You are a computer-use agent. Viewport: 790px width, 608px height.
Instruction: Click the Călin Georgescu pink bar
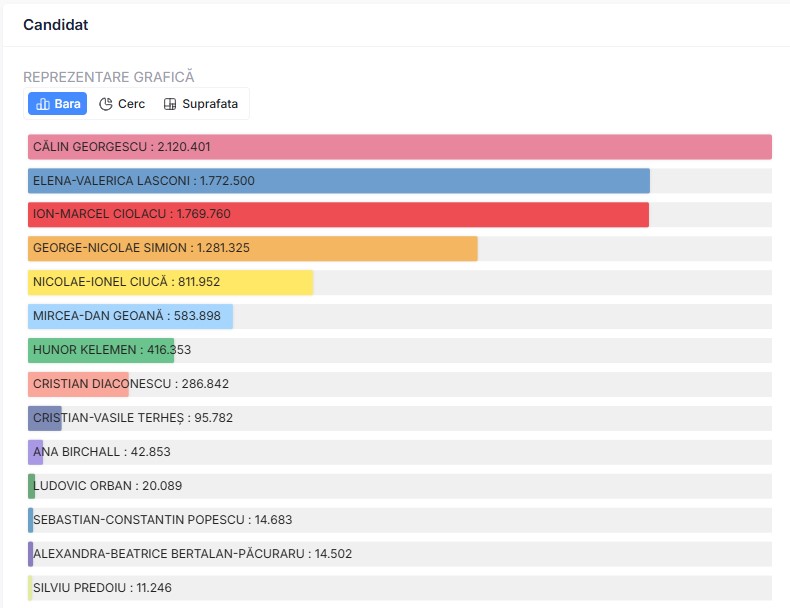click(400, 147)
